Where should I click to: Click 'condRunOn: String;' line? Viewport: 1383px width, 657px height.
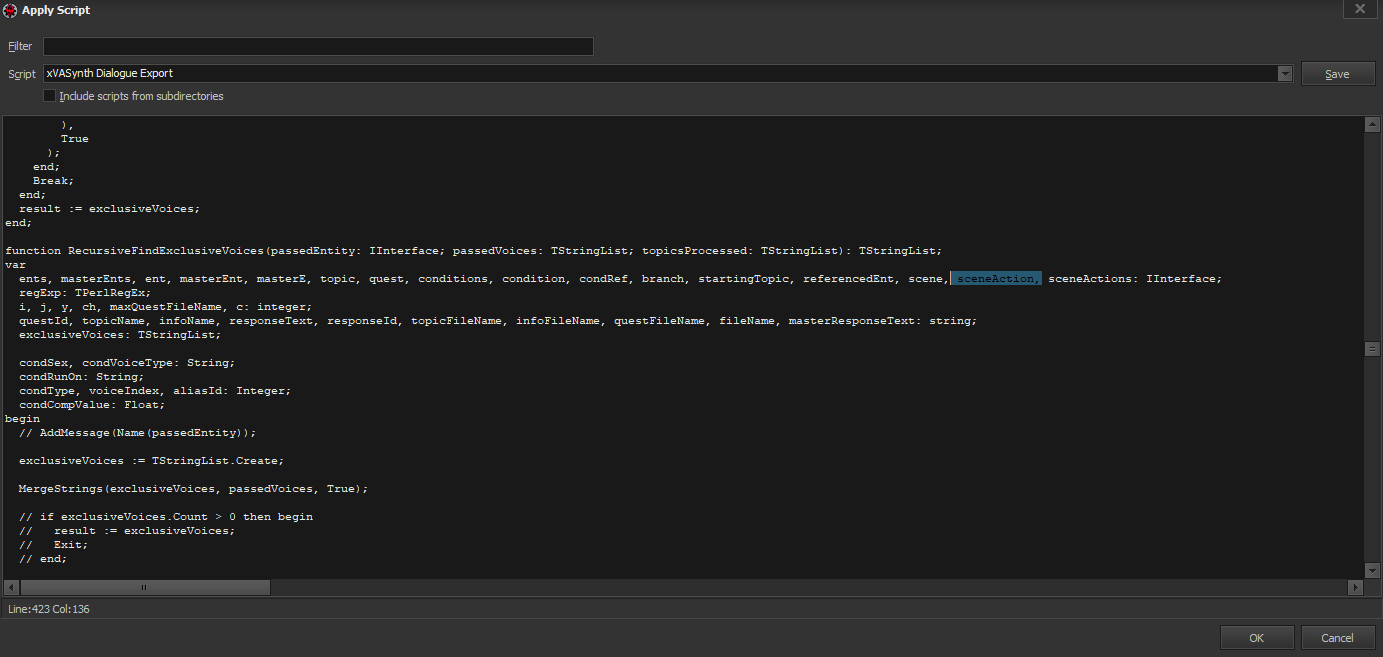(82, 377)
